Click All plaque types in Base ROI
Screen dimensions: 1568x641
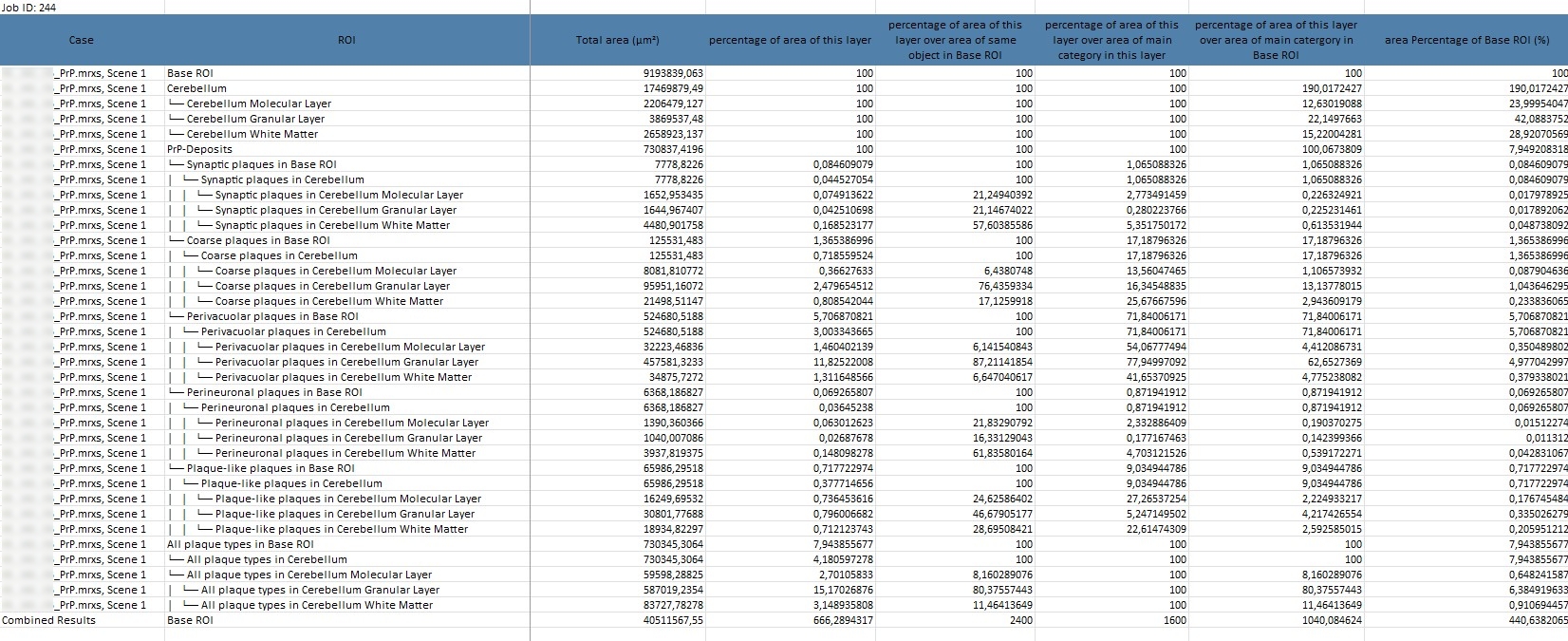240,544
